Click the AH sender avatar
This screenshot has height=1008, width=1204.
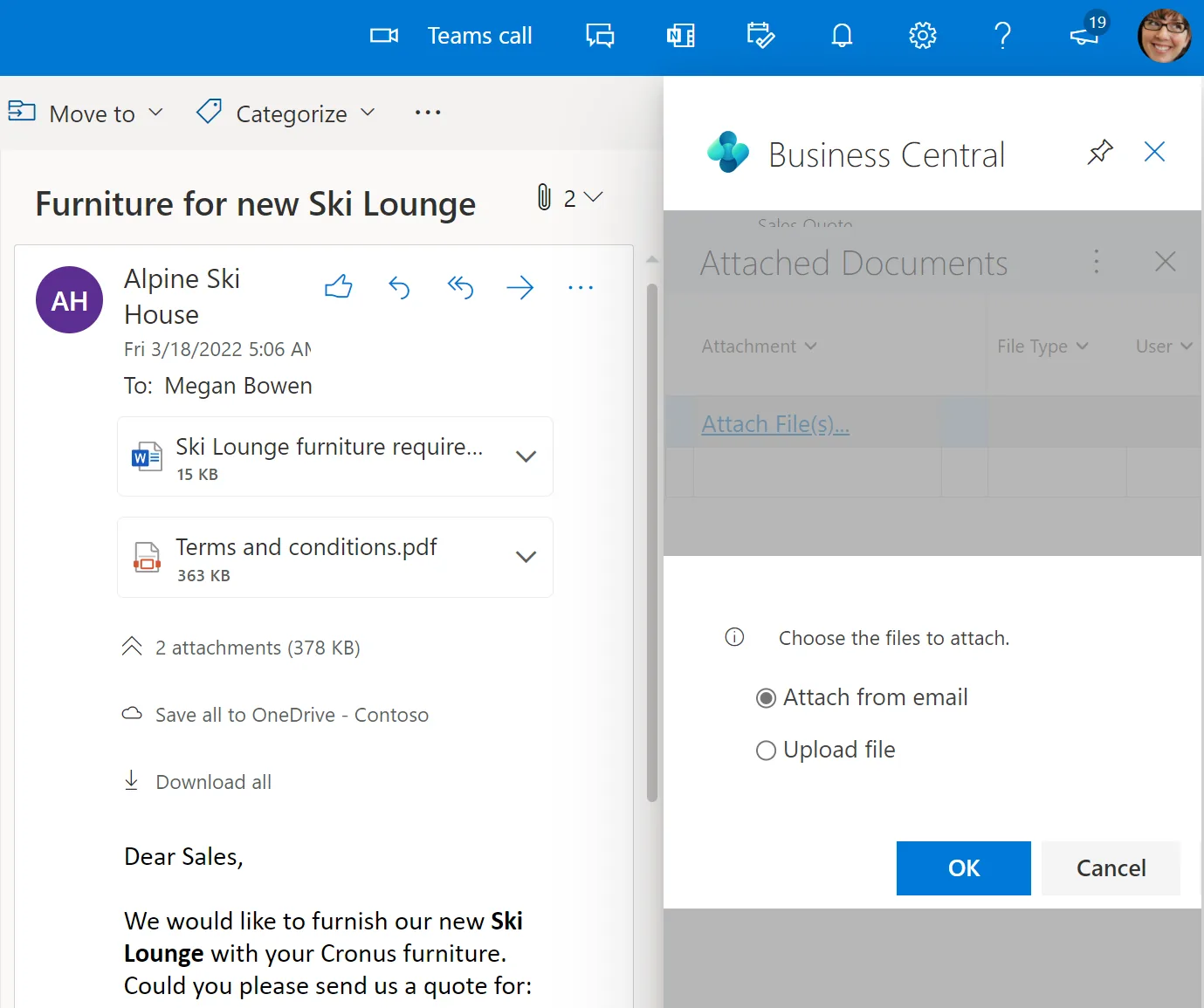click(x=69, y=299)
